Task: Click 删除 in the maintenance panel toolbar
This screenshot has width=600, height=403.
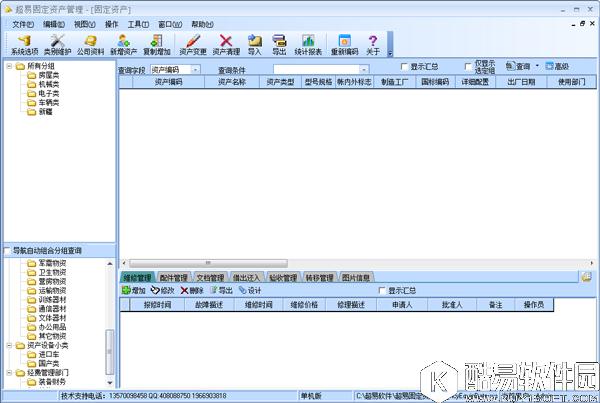Action: point(192,290)
